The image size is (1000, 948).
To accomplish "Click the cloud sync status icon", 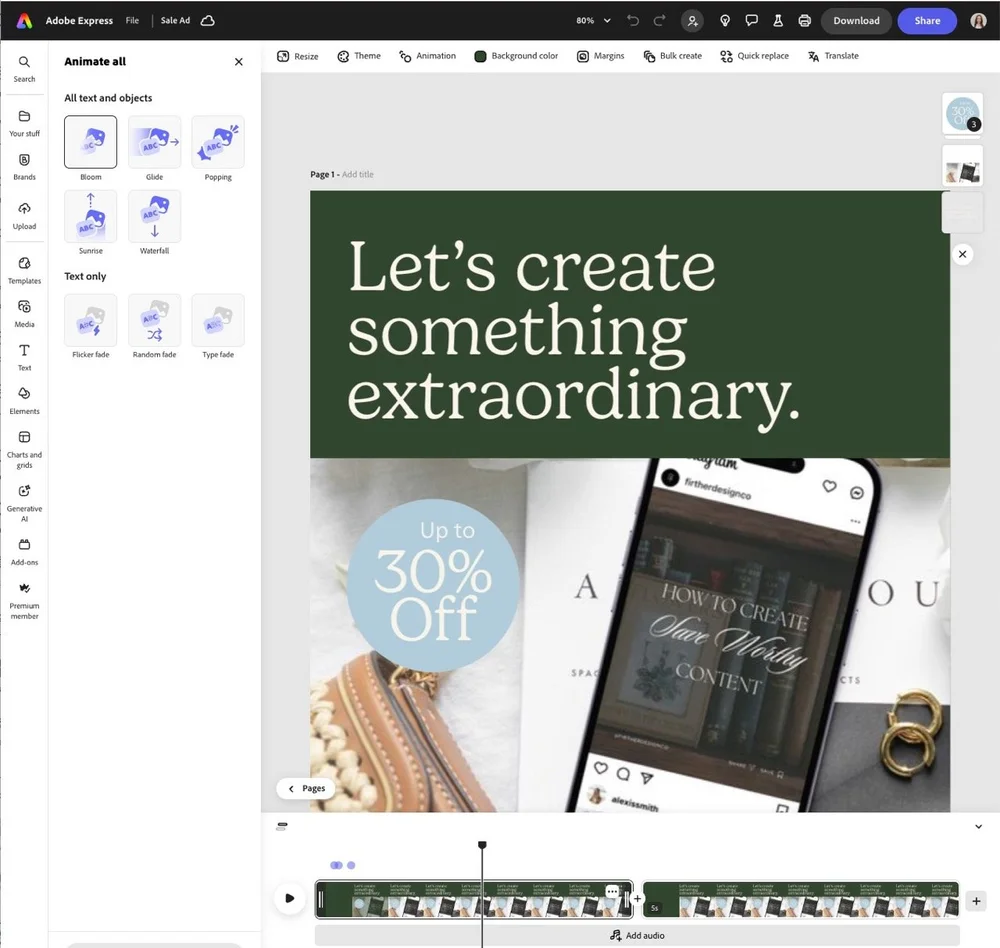I will point(207,20).
